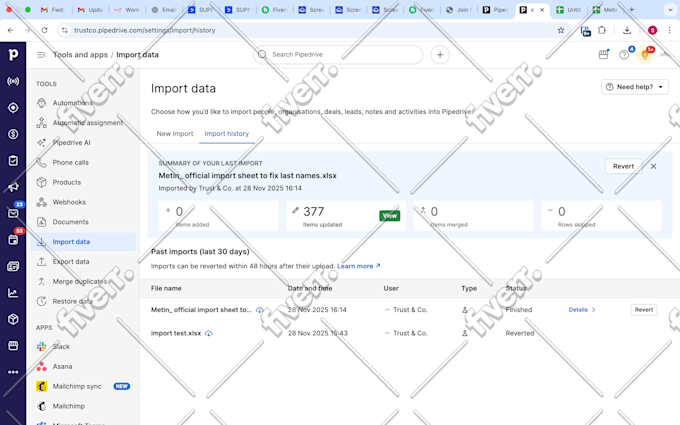Click the quick add plus button
Viewport: 680px width, 425px height.
pyautogui.click(x=440, y=55)
